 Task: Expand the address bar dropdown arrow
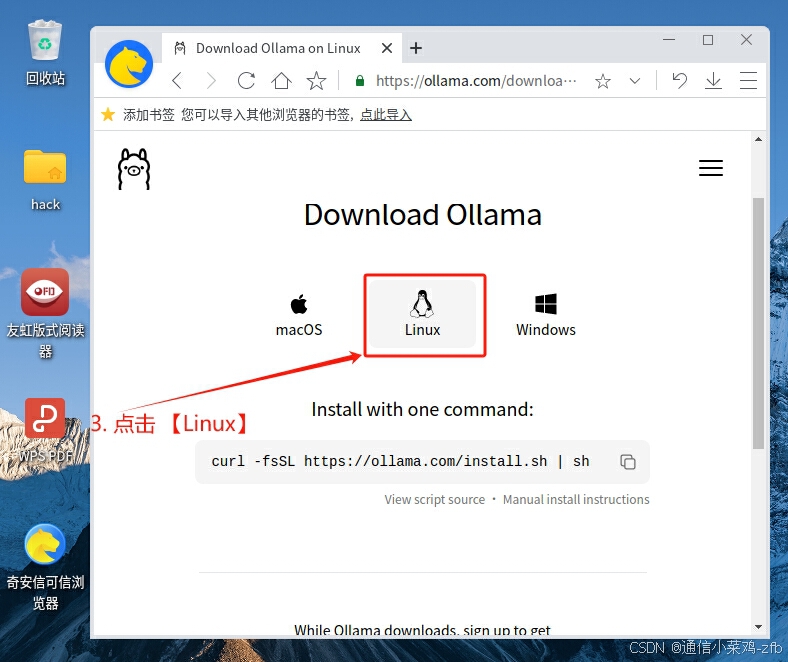635,80
